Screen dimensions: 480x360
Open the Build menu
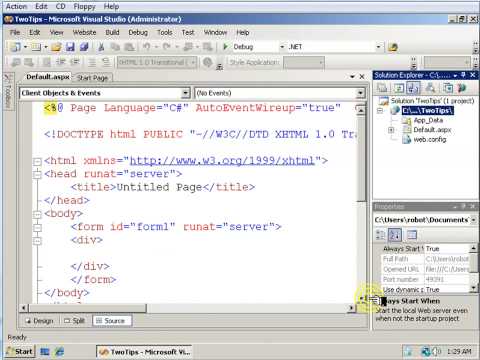[x=112, y=32]
